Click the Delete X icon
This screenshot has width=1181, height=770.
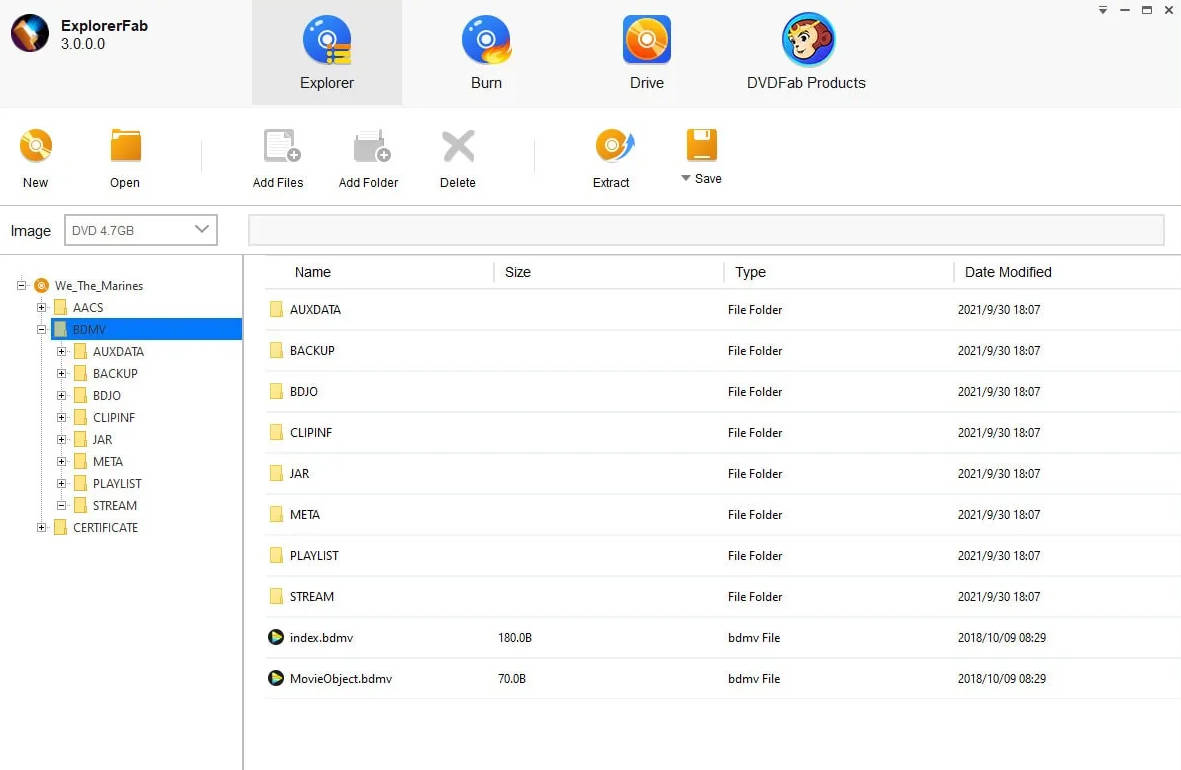click(x=458, y=147)
